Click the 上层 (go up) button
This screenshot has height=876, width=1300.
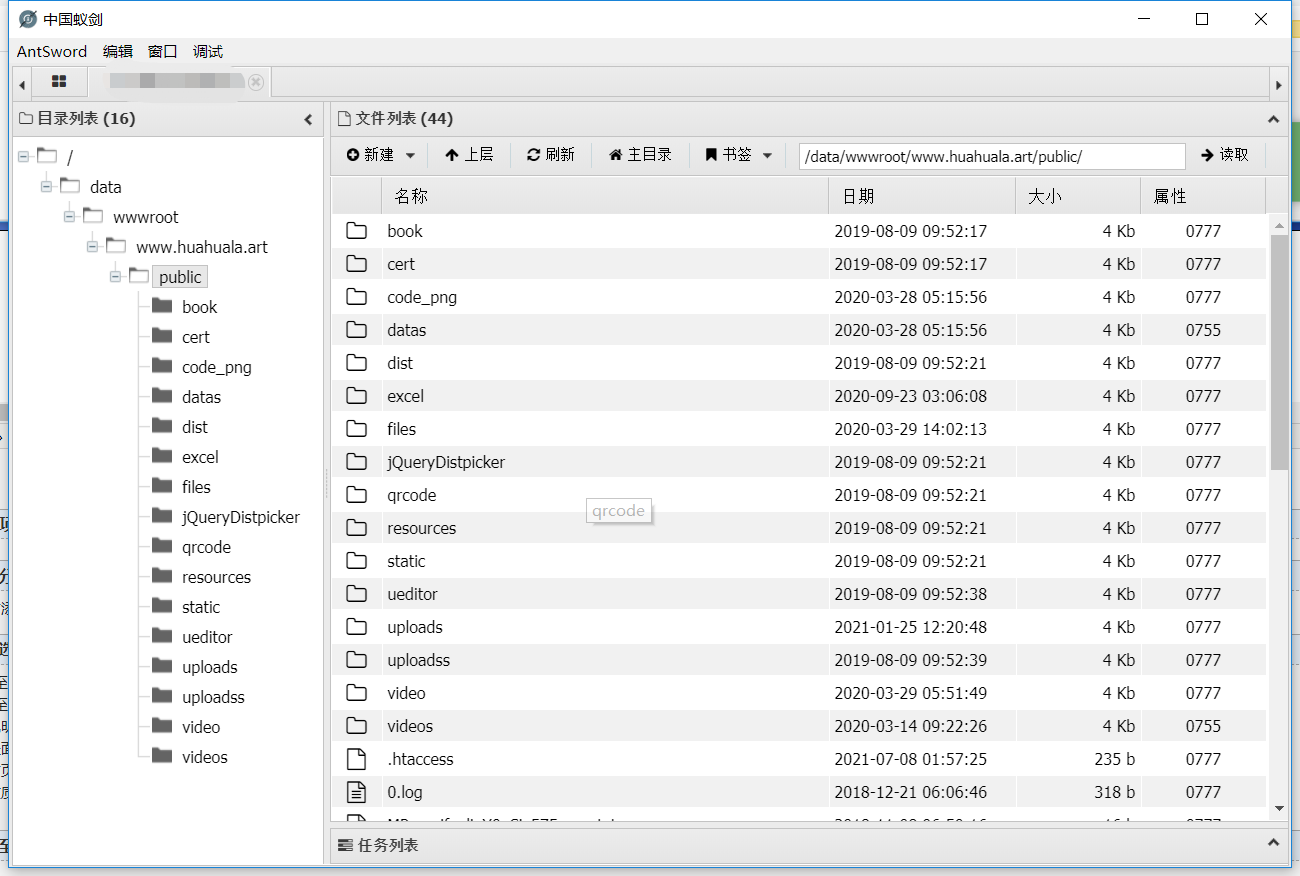469,155
